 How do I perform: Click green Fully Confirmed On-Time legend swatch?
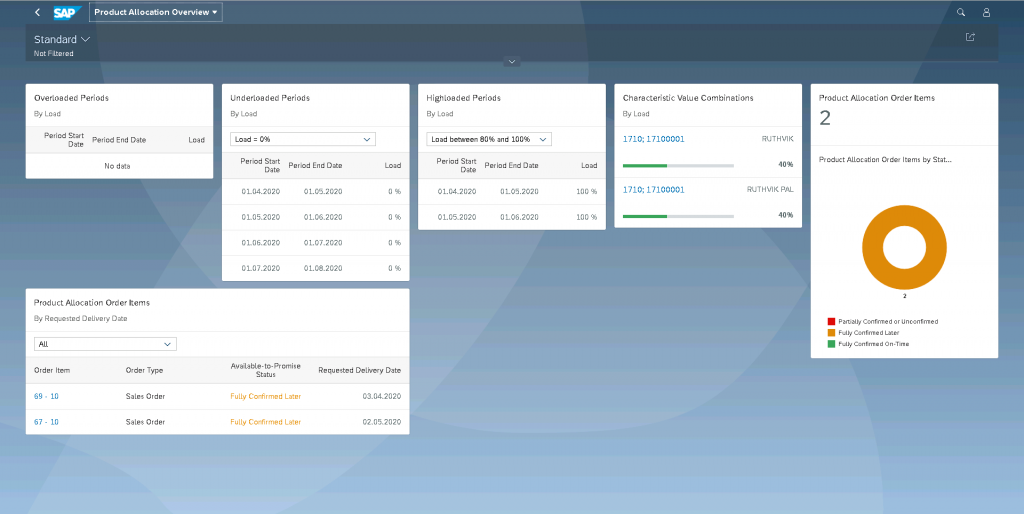pos(831,344)
